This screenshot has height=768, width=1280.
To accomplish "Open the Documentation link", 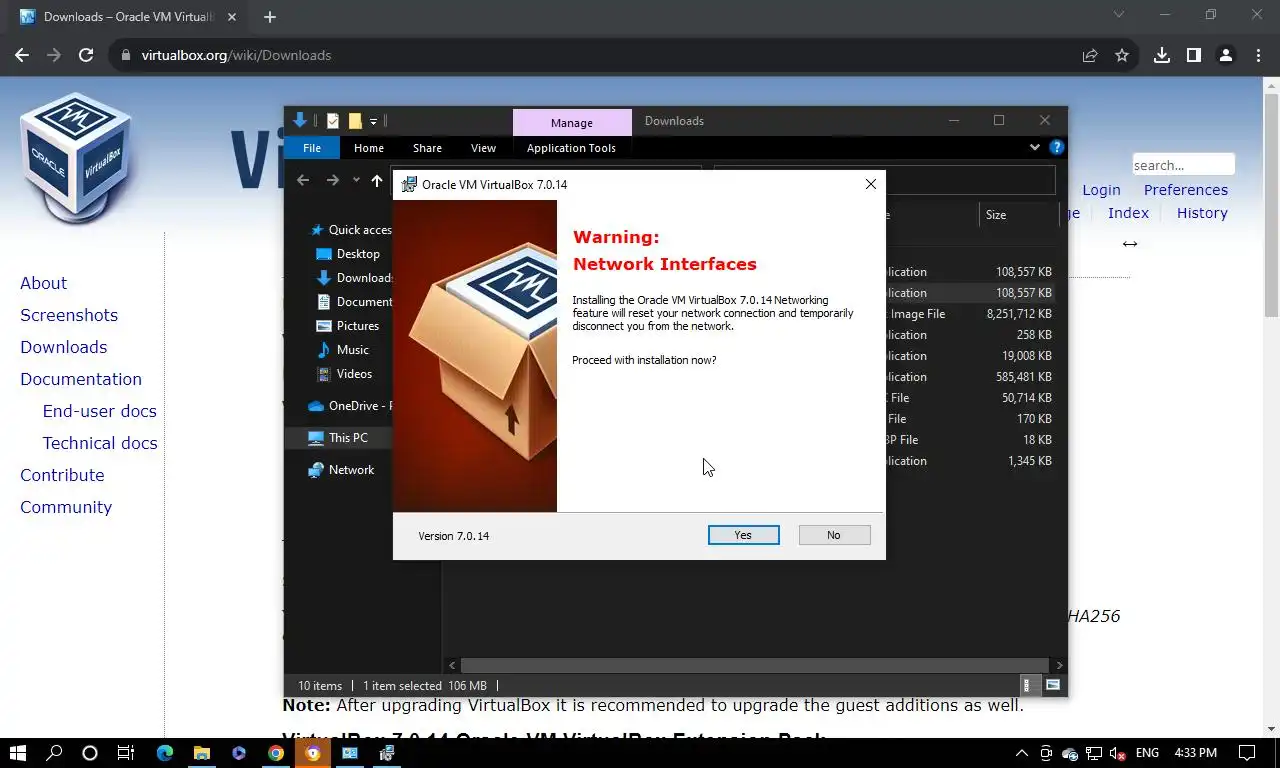I will pos(81,379).
